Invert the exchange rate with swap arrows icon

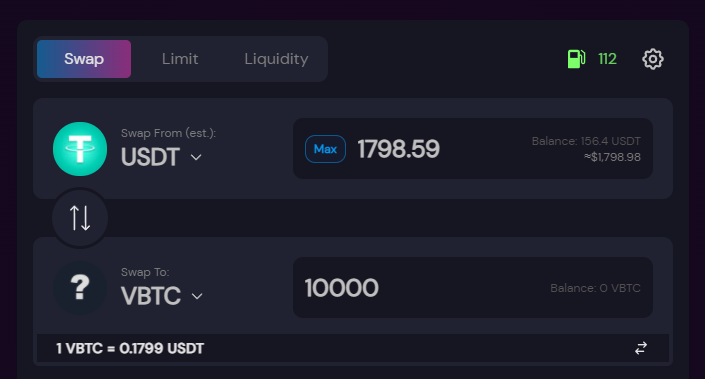641,348
